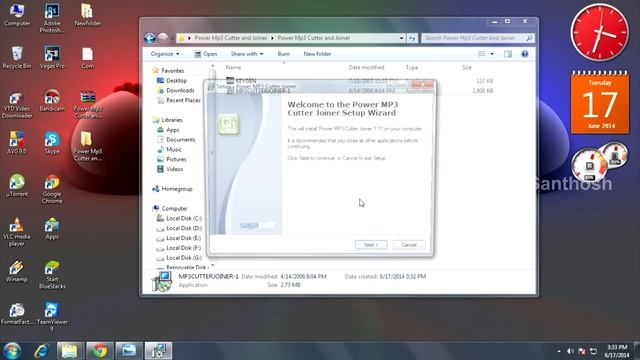Click the Apps library in navigation pane
Viewport: 640px width, 360px height.
click(168, 130)
